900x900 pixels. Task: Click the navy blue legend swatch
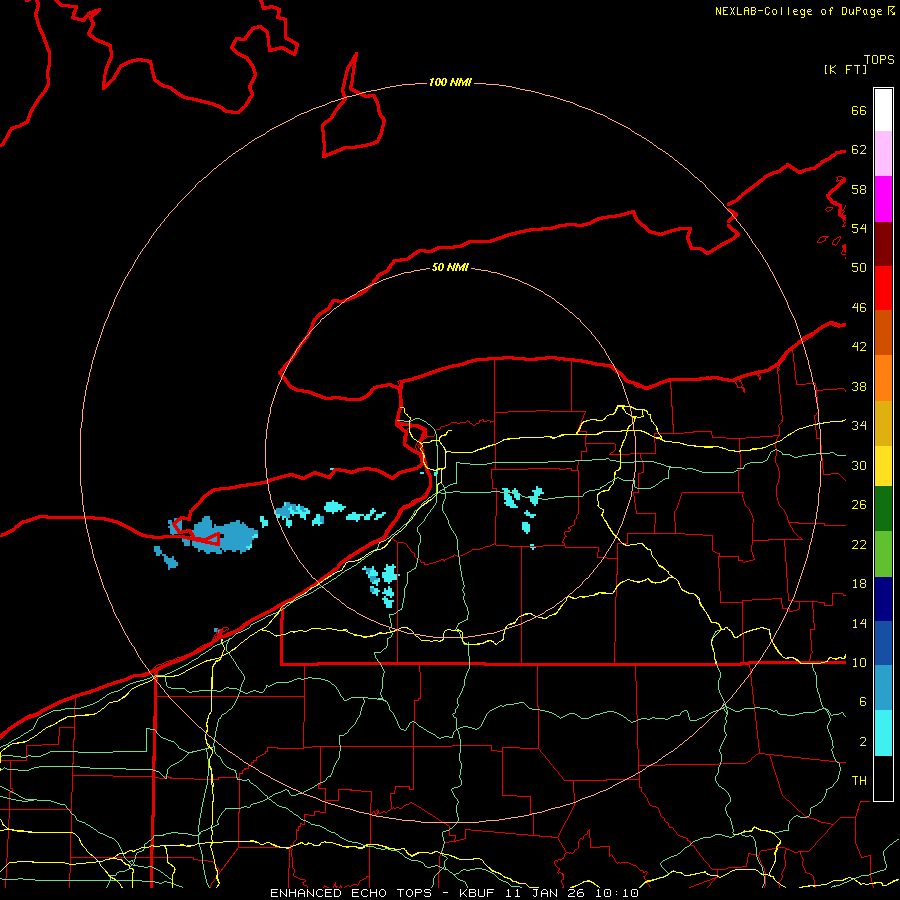click(x=883, y=599)
